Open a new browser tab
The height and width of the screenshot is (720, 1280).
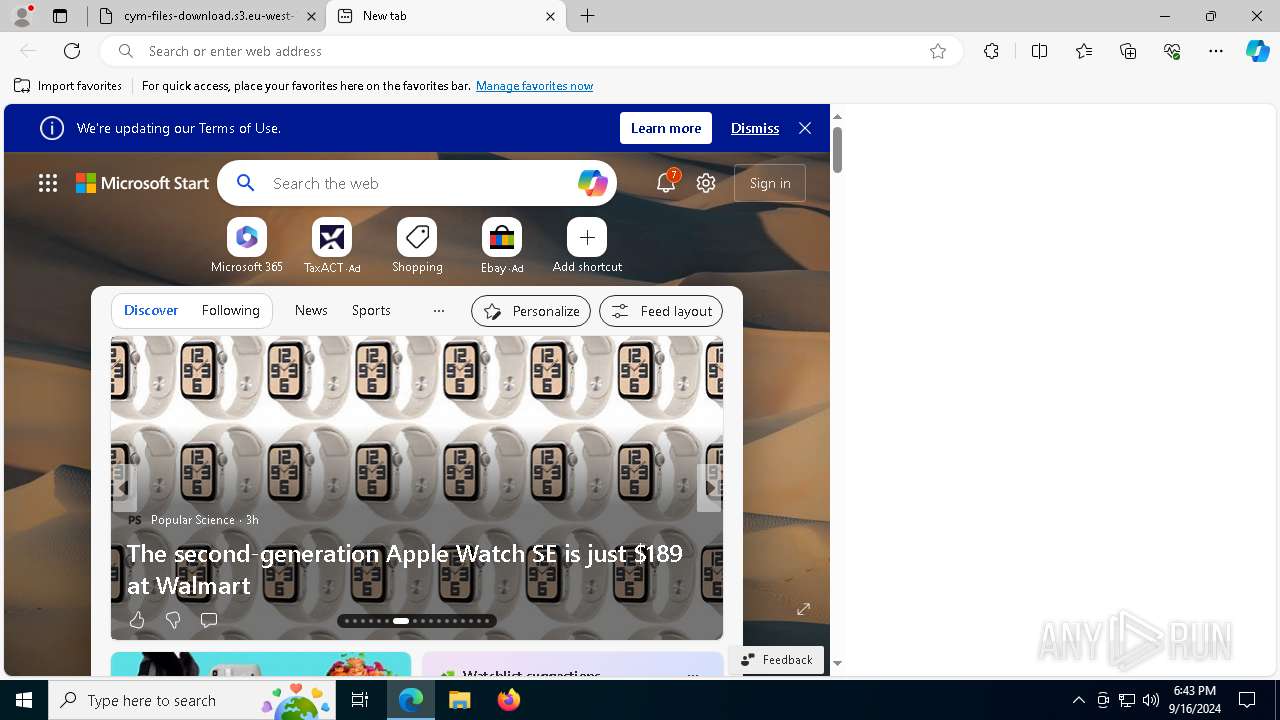pos(588,16)
